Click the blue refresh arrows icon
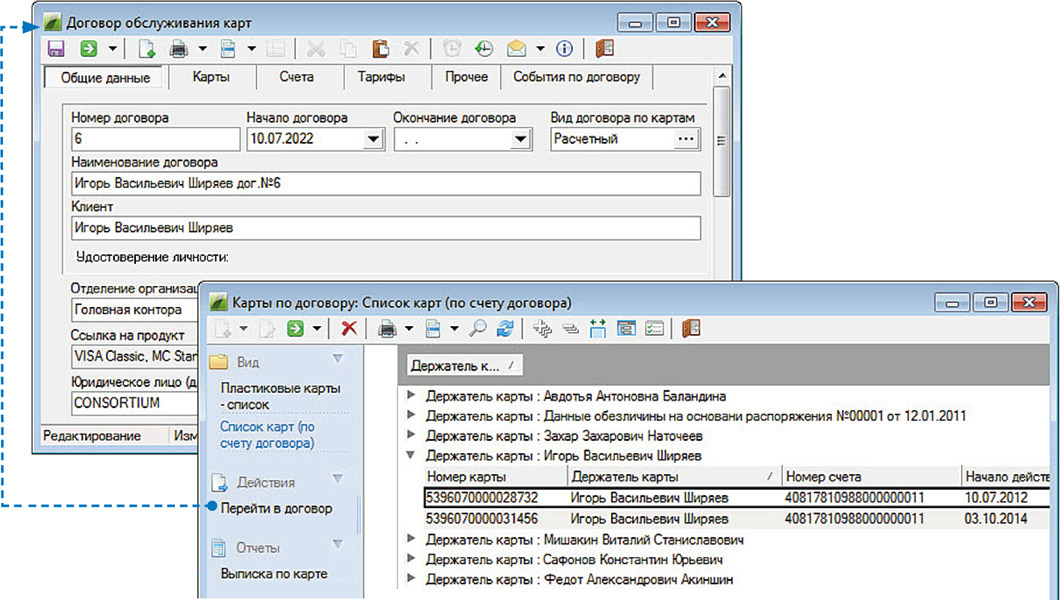The width and height of the screenshot is (1060, 600). [505, 327]
